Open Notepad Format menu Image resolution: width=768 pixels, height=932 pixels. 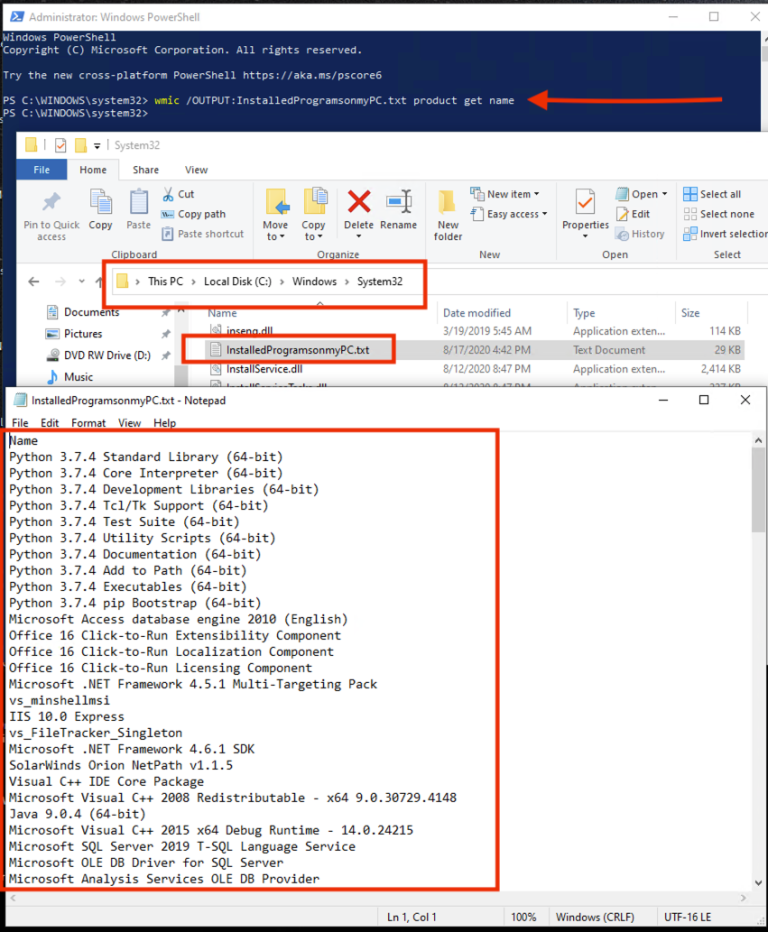(89, 423)
